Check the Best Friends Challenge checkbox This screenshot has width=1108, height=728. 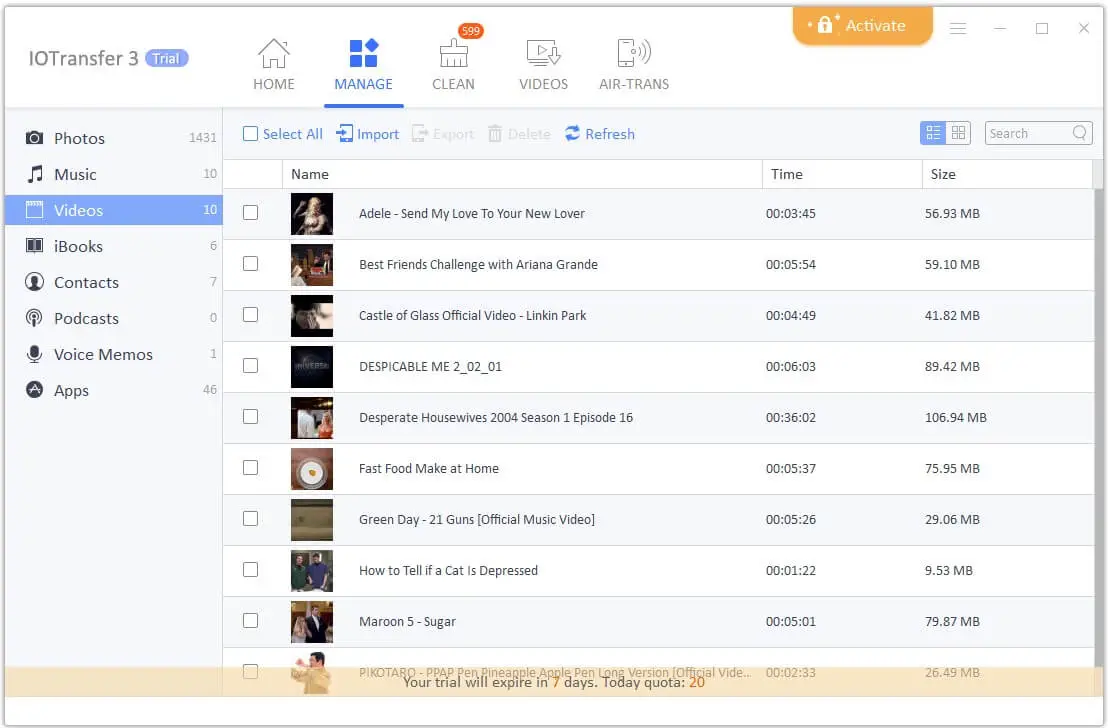[x=250, y=264]
